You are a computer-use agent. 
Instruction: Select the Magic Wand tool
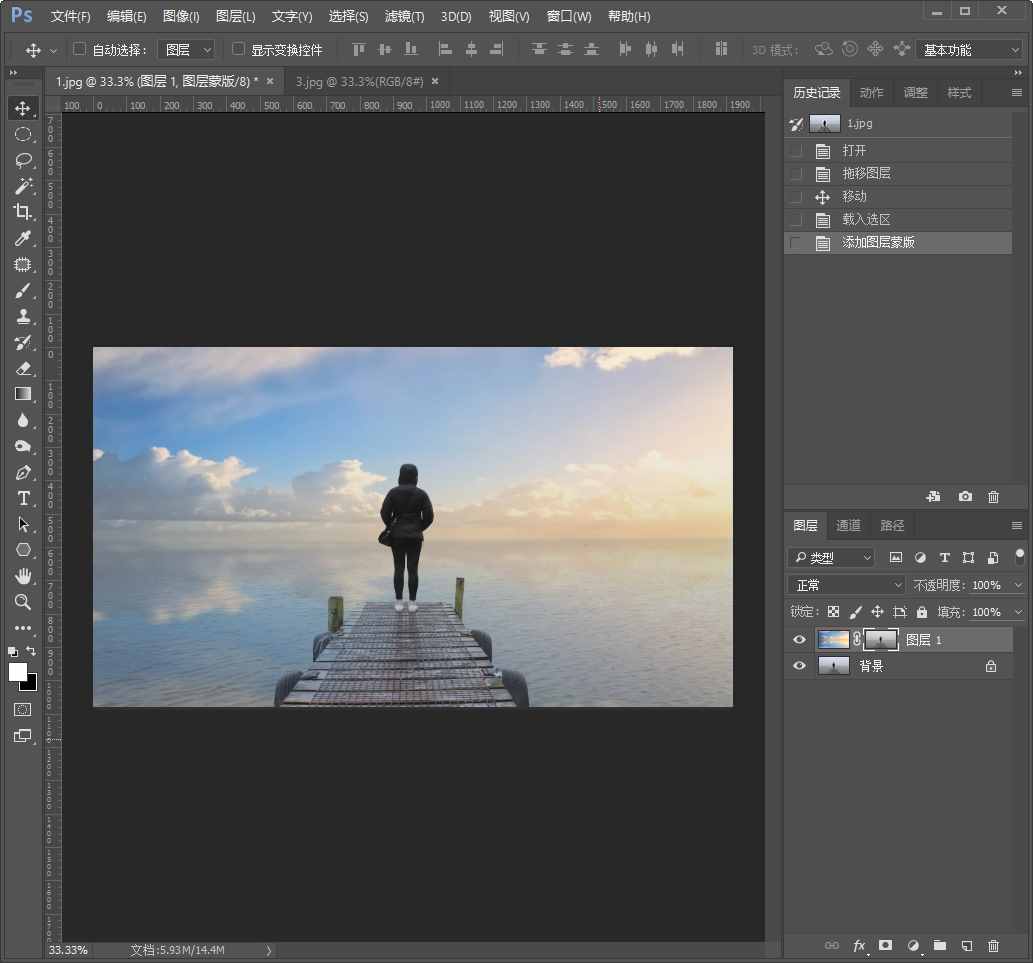coord(23,186)
